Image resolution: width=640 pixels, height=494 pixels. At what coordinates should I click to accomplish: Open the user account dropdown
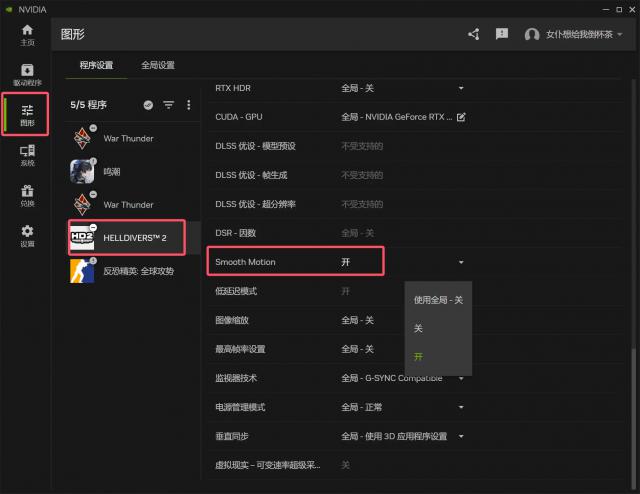tap(574, 34)
